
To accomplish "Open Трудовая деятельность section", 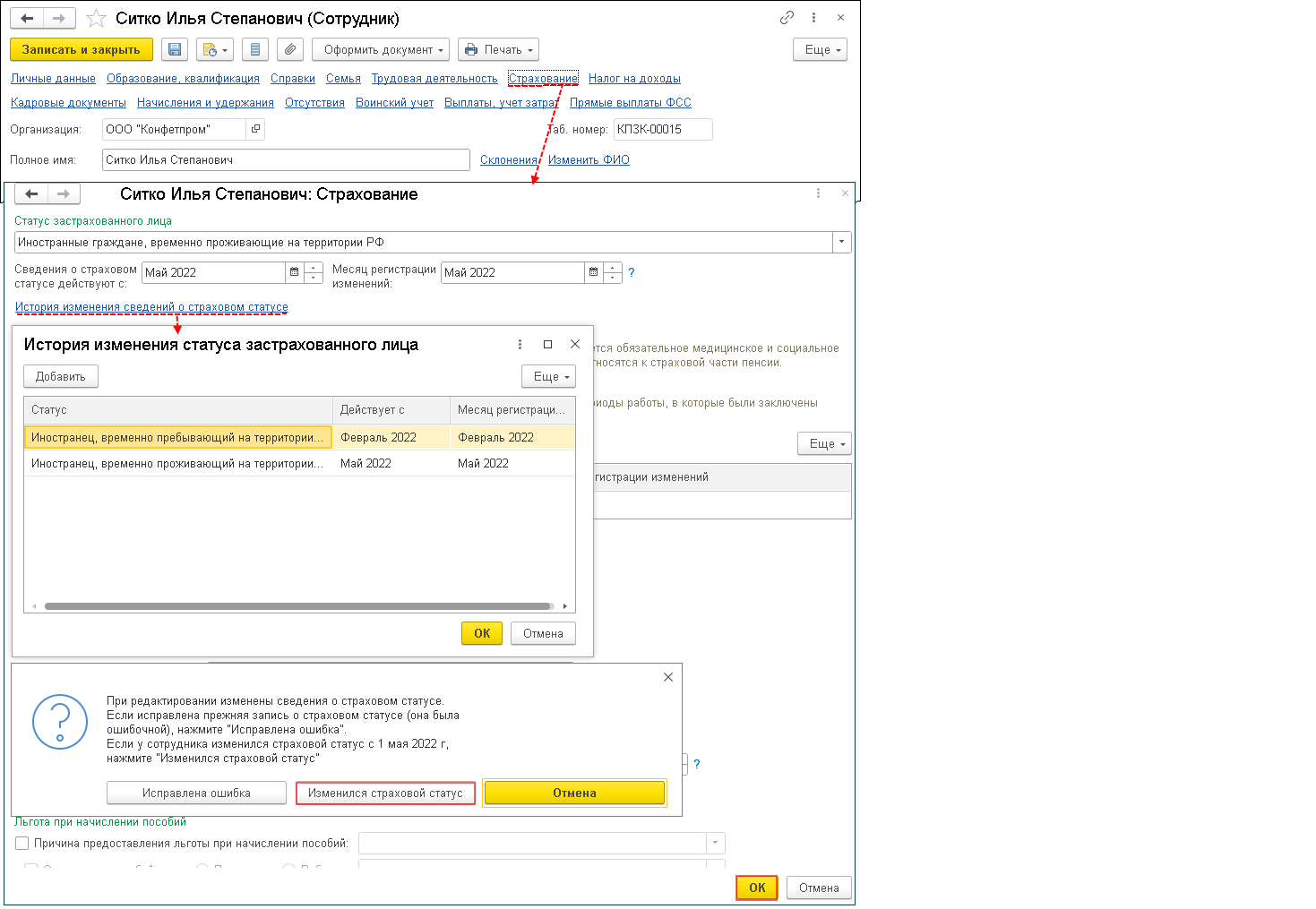I will tap(434, 79).
